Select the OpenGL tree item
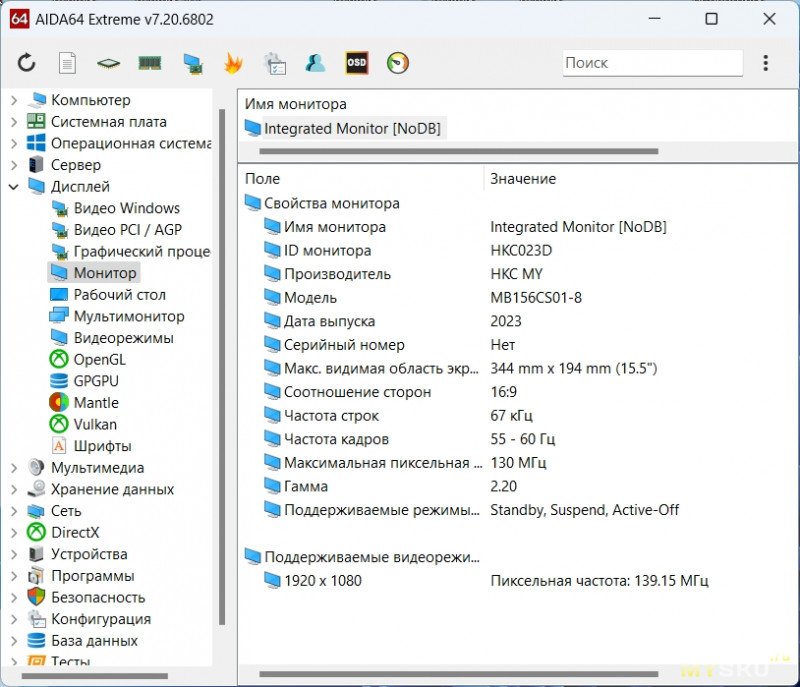This screenshot has width=800, height=687. coord(88,360)
